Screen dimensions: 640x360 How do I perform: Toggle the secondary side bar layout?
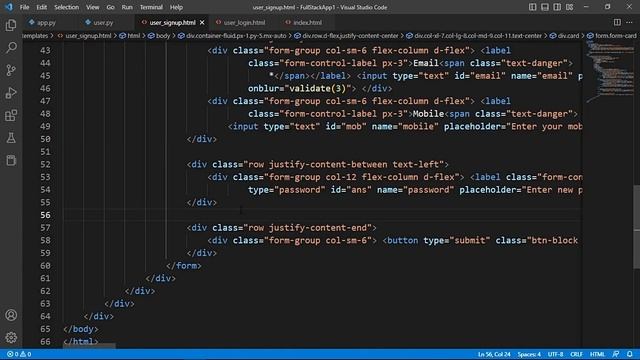click(557, 7)
